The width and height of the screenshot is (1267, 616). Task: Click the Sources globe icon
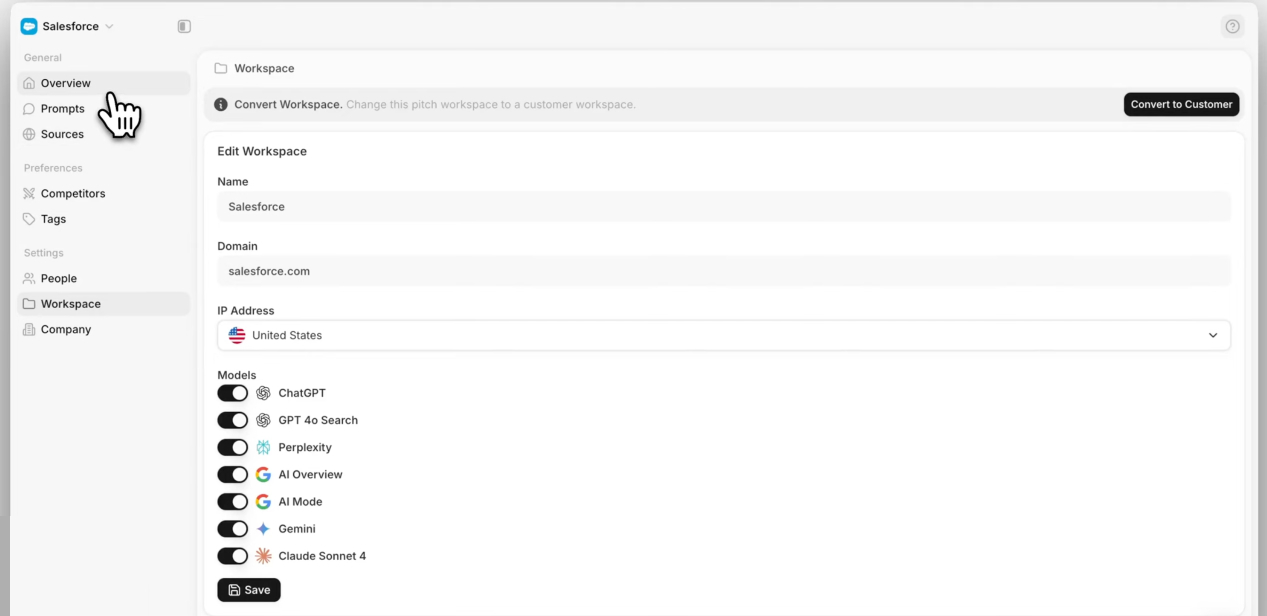tap(29, 134)
